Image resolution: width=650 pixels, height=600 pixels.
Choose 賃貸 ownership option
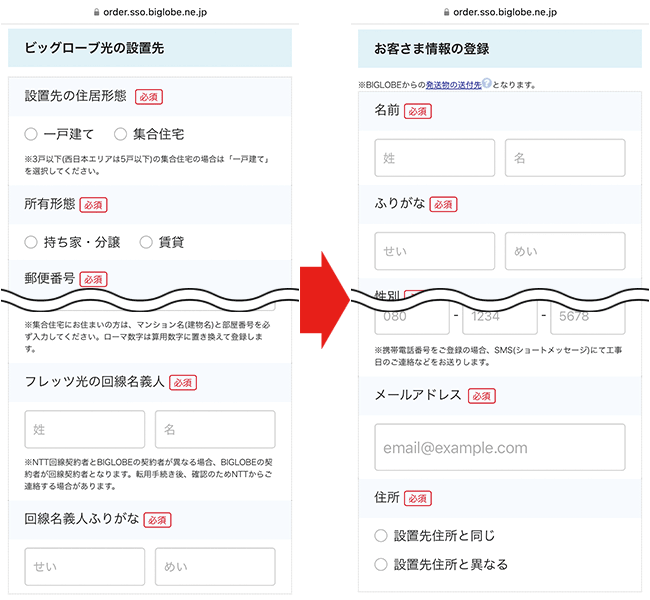(146, 242)
